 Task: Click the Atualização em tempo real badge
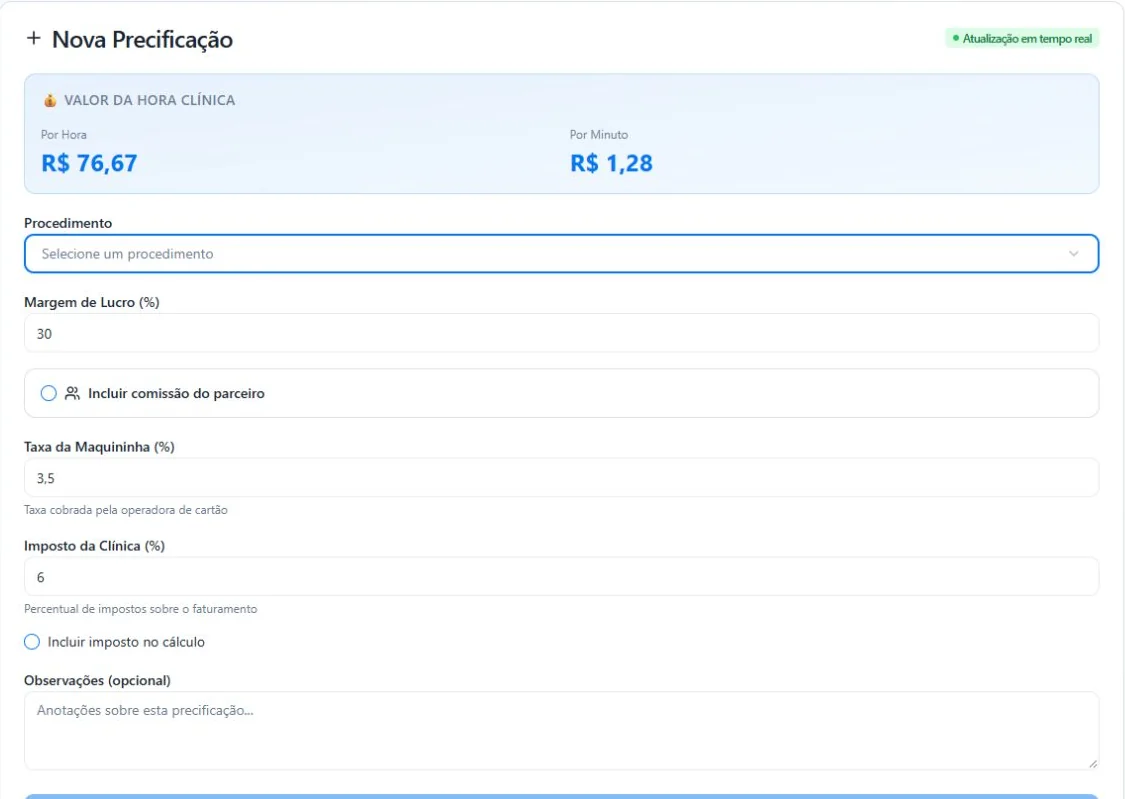[1022, 39]
